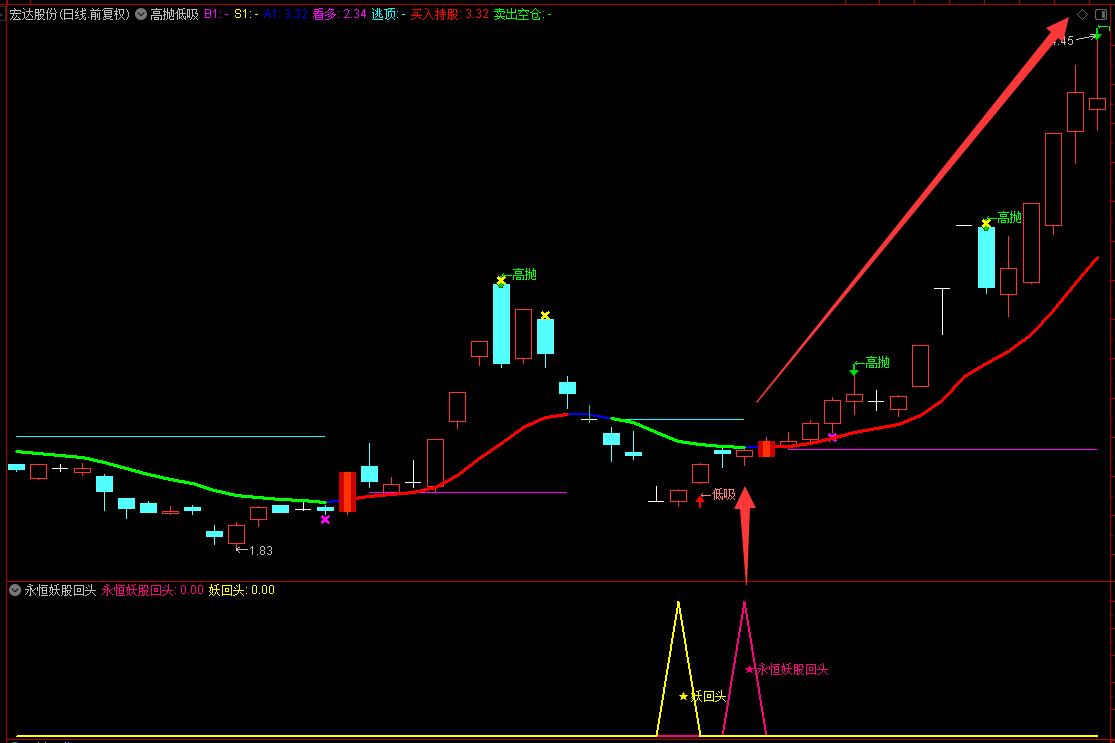Click the yellow 妖回头 star marker
Image resolution: width=1115 pixels, height=743 pixels.
(x=683, y=696)
